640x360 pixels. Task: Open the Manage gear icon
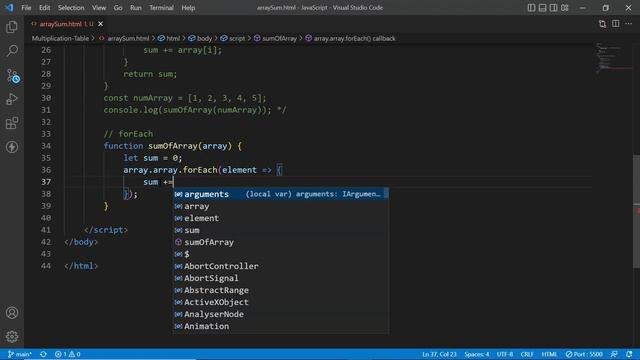12,336
